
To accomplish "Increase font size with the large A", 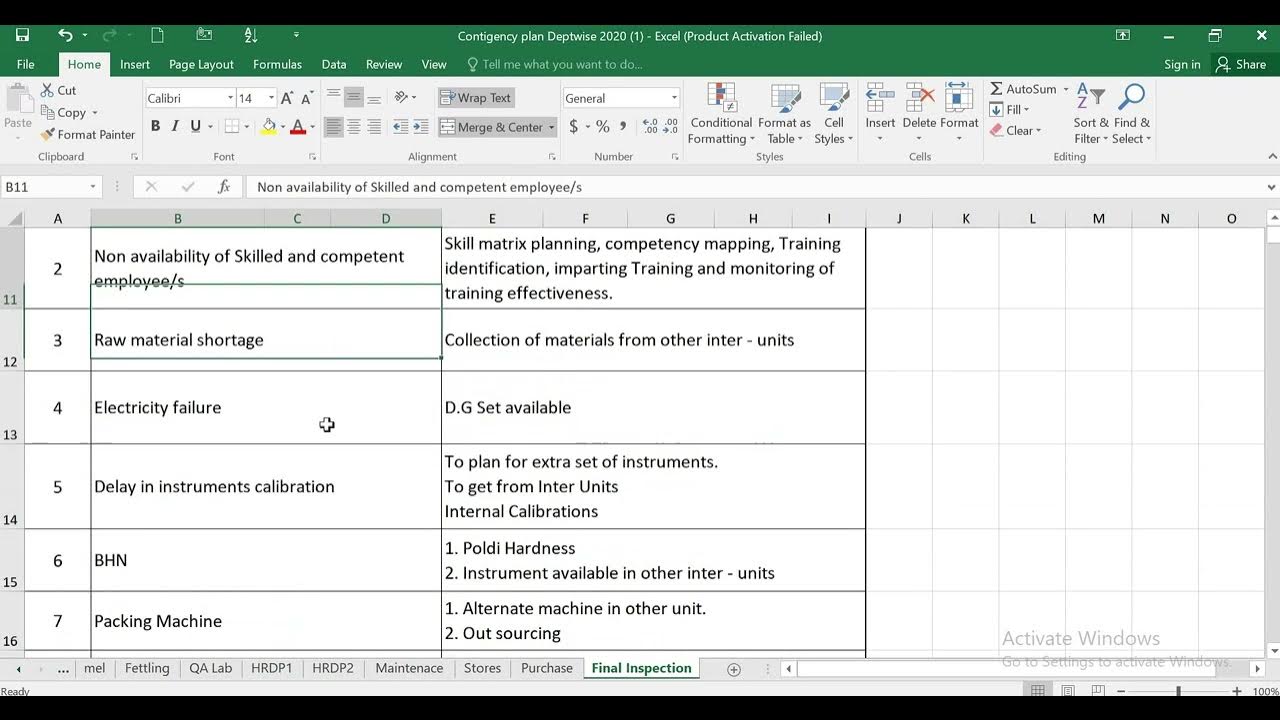I will [287, 98].
